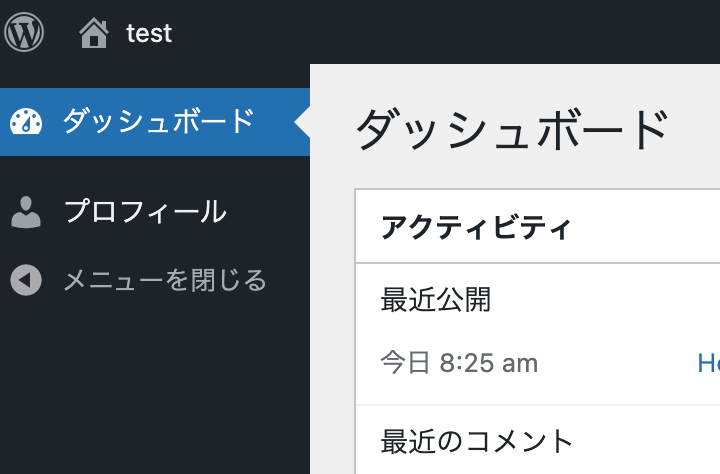
Task: Click the active menu pointer triangle
Action: tap(302, 122)
